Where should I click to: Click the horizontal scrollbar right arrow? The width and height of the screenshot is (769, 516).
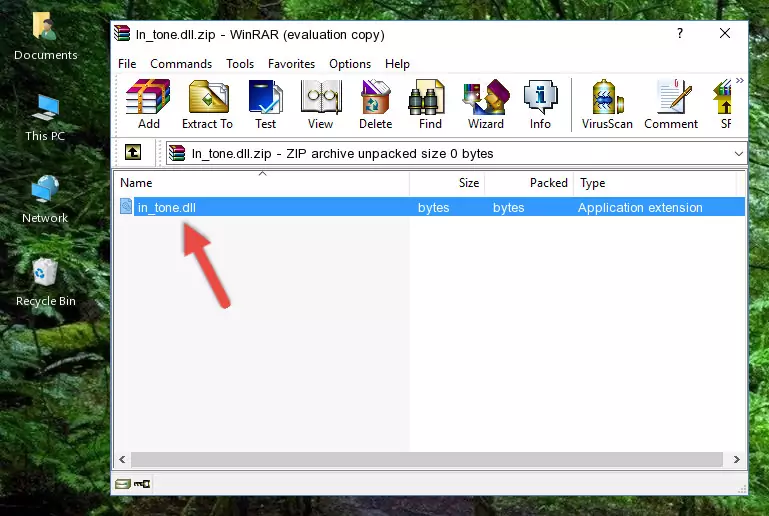tap(736, 459)
